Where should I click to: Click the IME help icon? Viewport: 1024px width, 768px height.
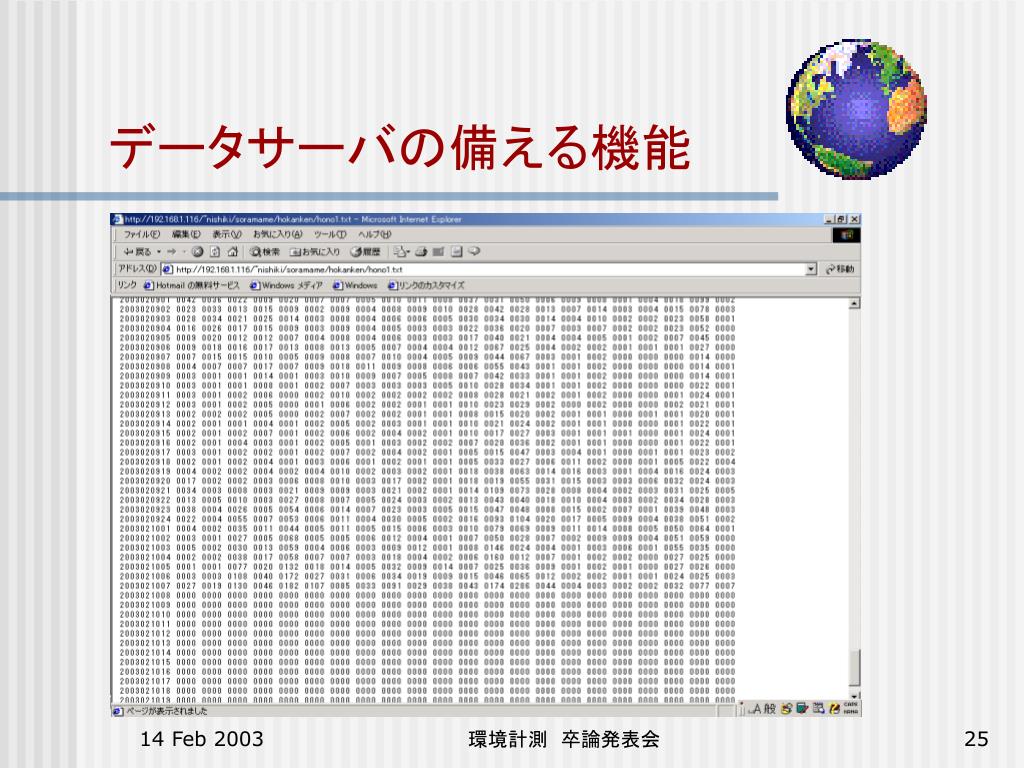pos(834,709)
